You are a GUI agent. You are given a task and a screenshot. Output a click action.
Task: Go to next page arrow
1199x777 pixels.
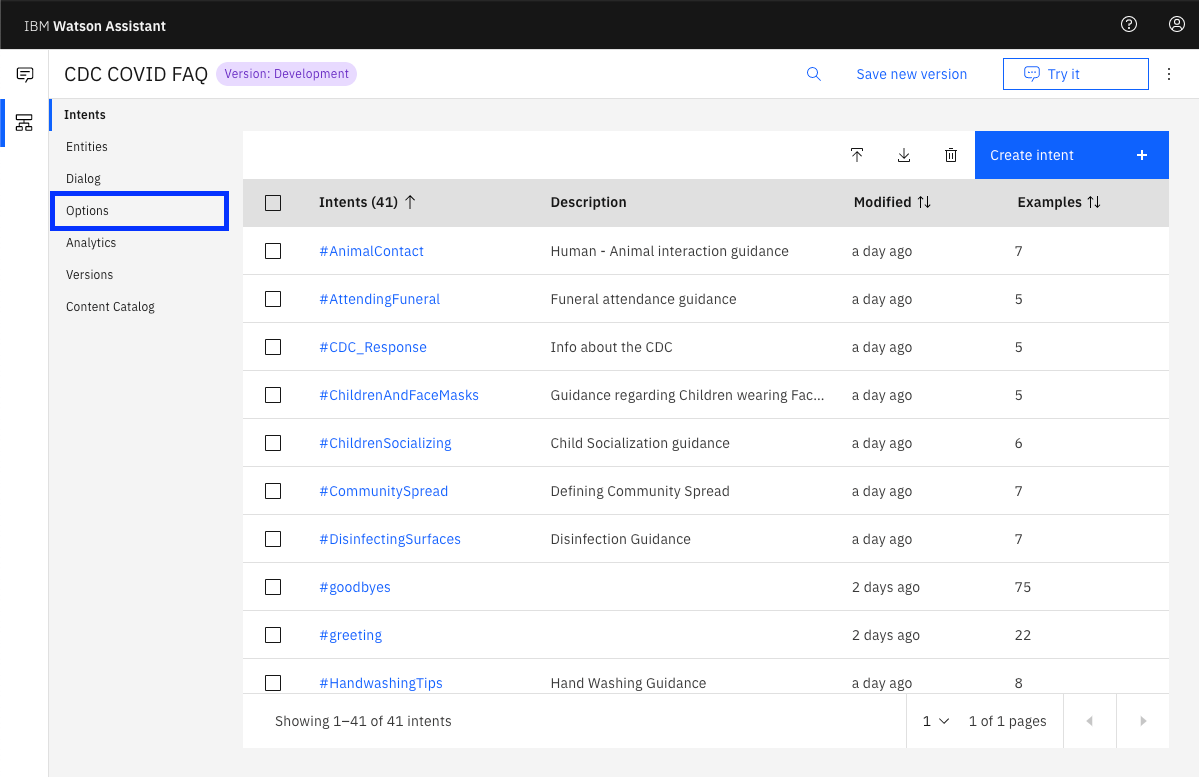pyautogui.click(x=1143, y=721)
